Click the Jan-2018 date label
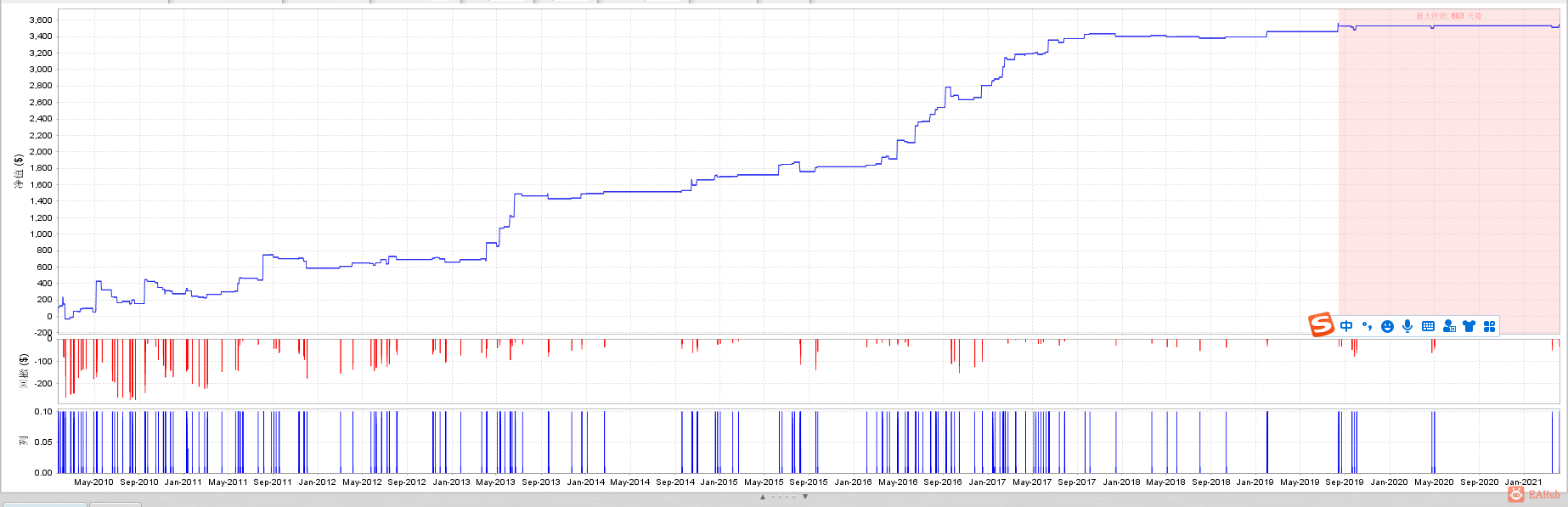The image size is (1568, 507). [1121, 482]
